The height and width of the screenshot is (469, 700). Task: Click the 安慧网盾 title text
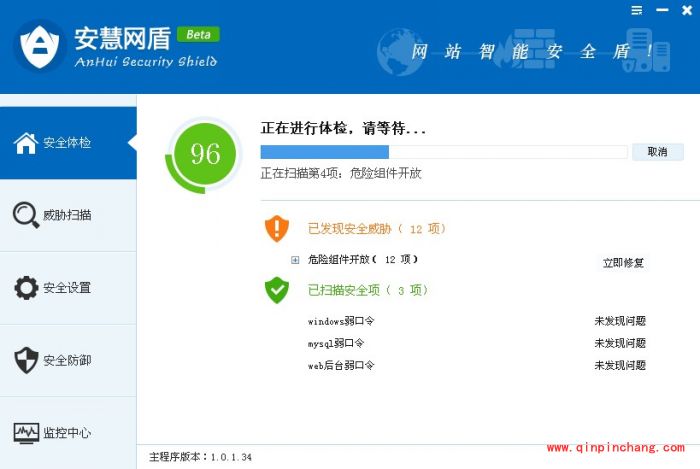coord(123,38)
